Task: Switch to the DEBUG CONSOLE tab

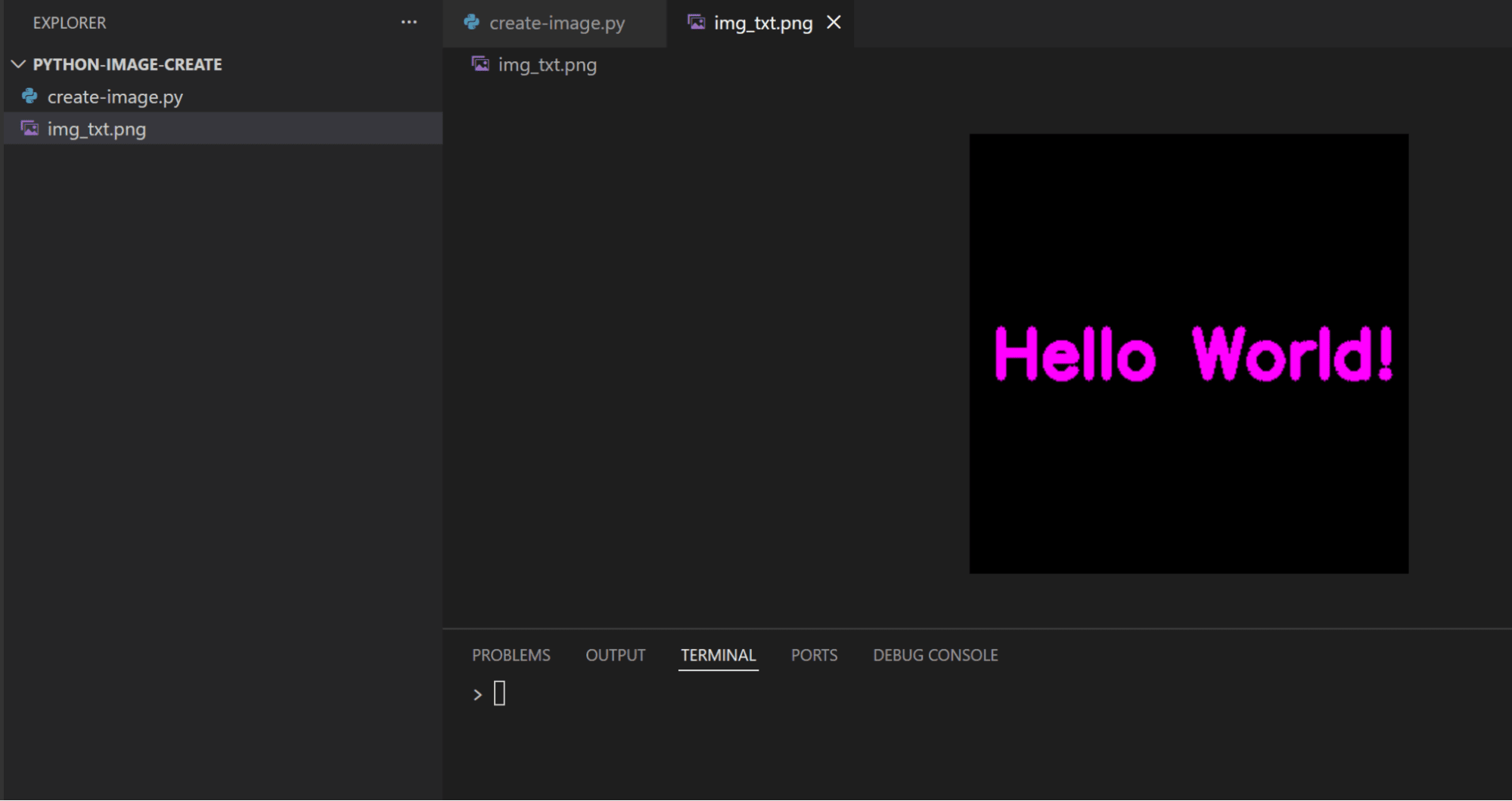Action: coord(935,655)
